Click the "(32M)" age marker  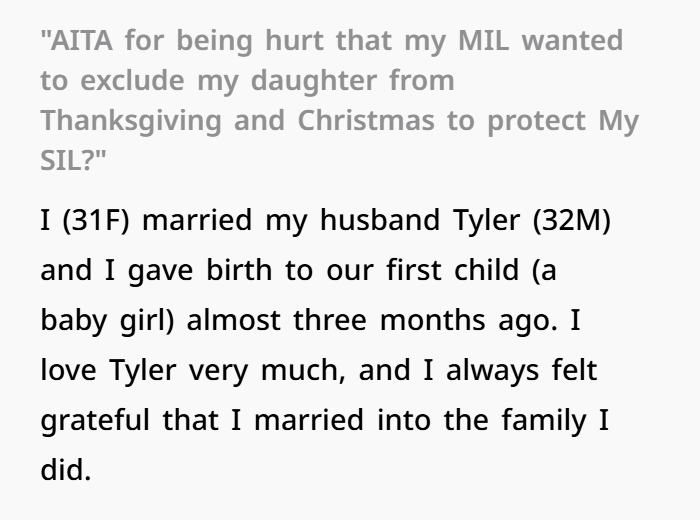572,220
